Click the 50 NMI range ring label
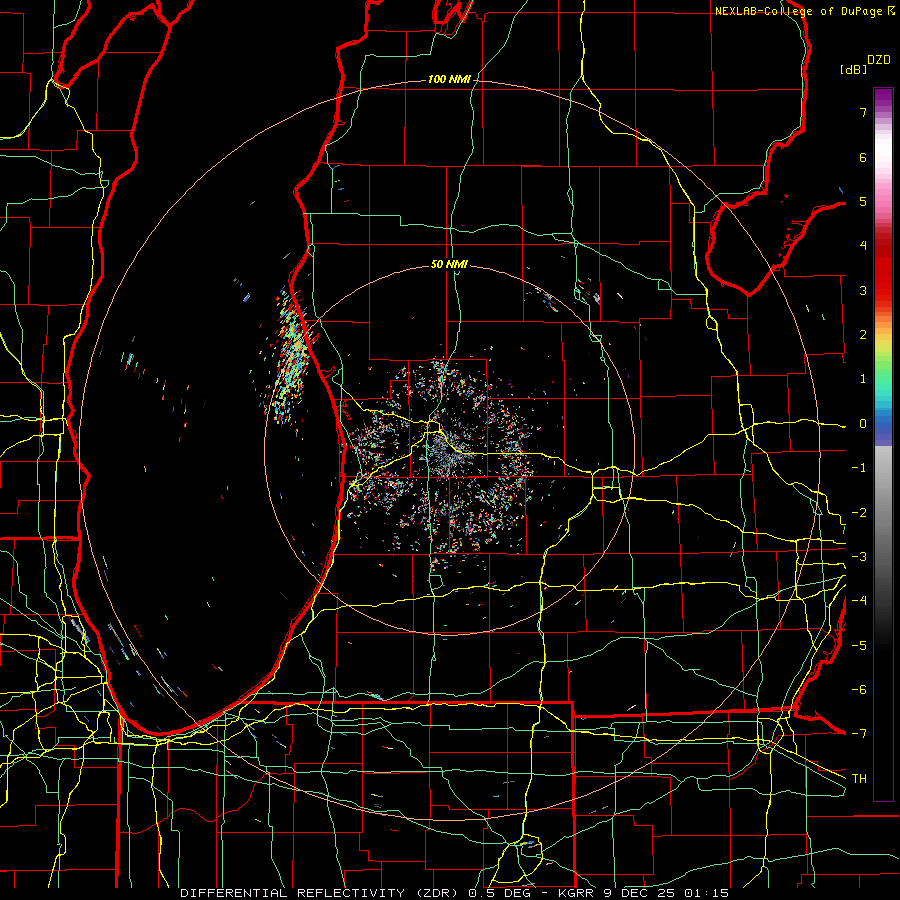The width and height of the screenshot is (900, 900). point(449,264)
